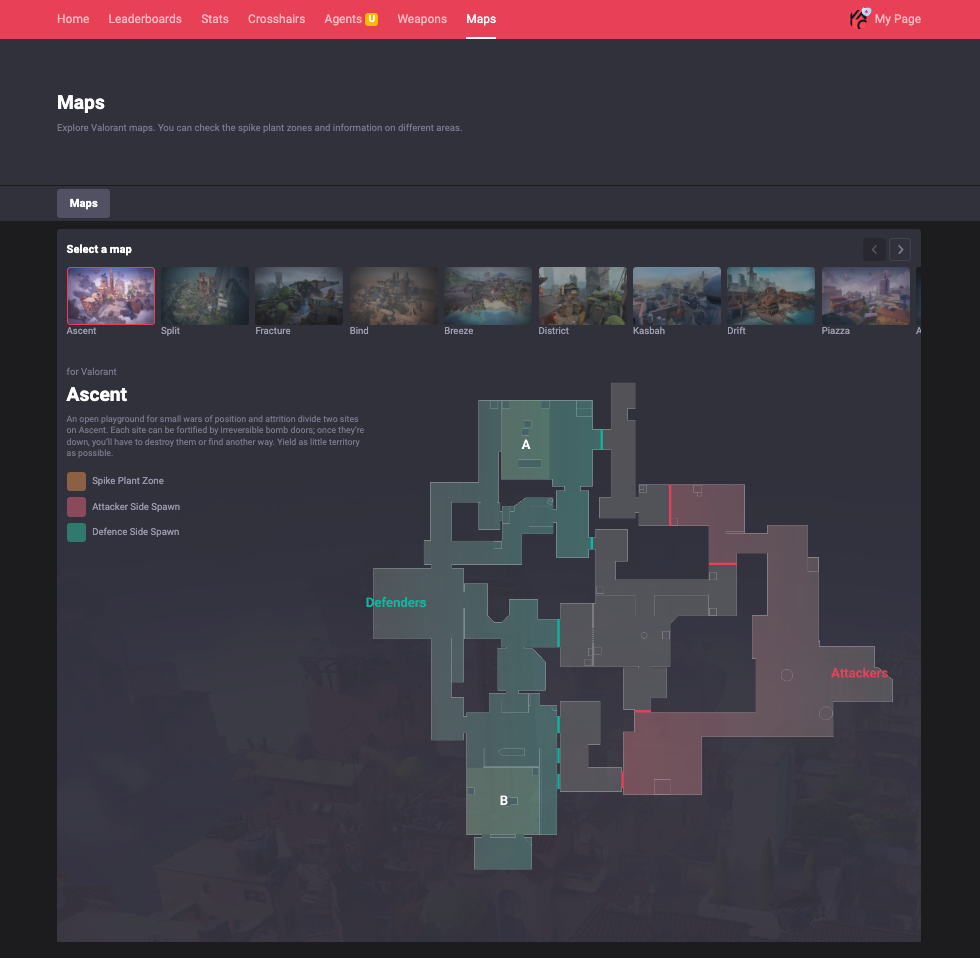Show next maps with right chevron
The width and height of the screenshot is (980, 958).
[900, 249]
